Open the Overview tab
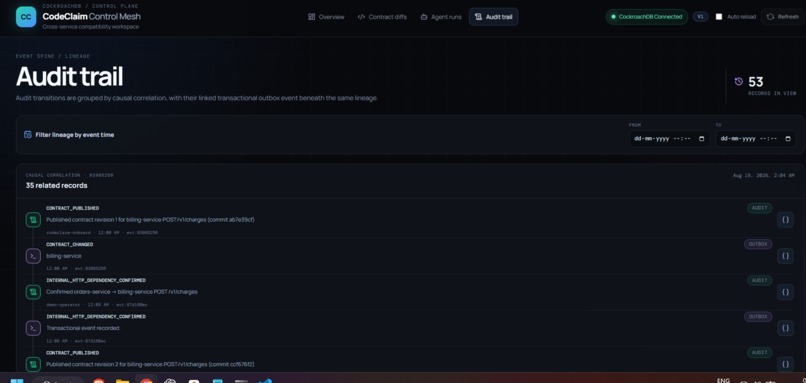Viewport: 806px width, 383px height. click(x=326, y=17)
